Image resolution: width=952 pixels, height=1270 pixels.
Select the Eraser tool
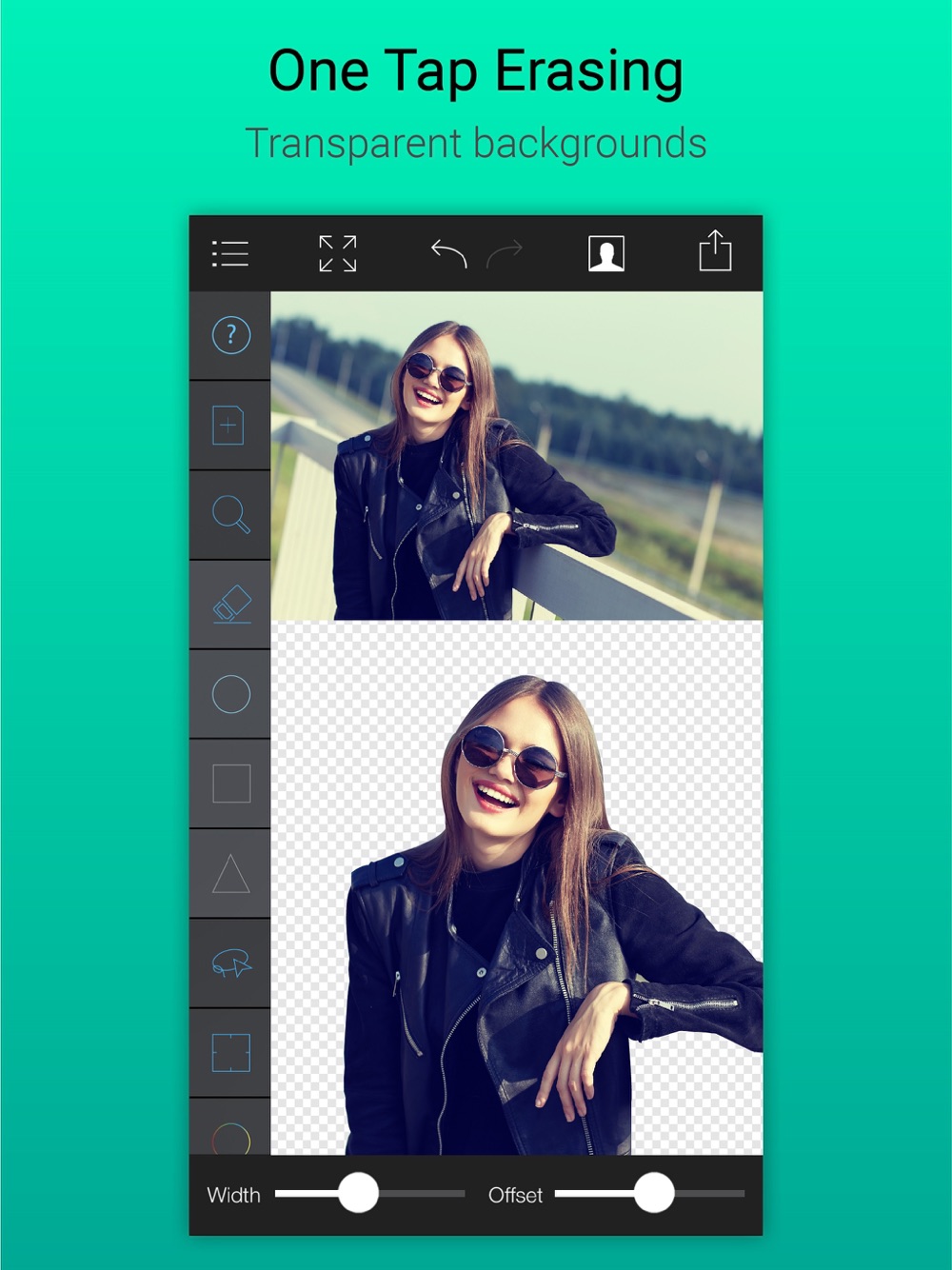point(231,605)
